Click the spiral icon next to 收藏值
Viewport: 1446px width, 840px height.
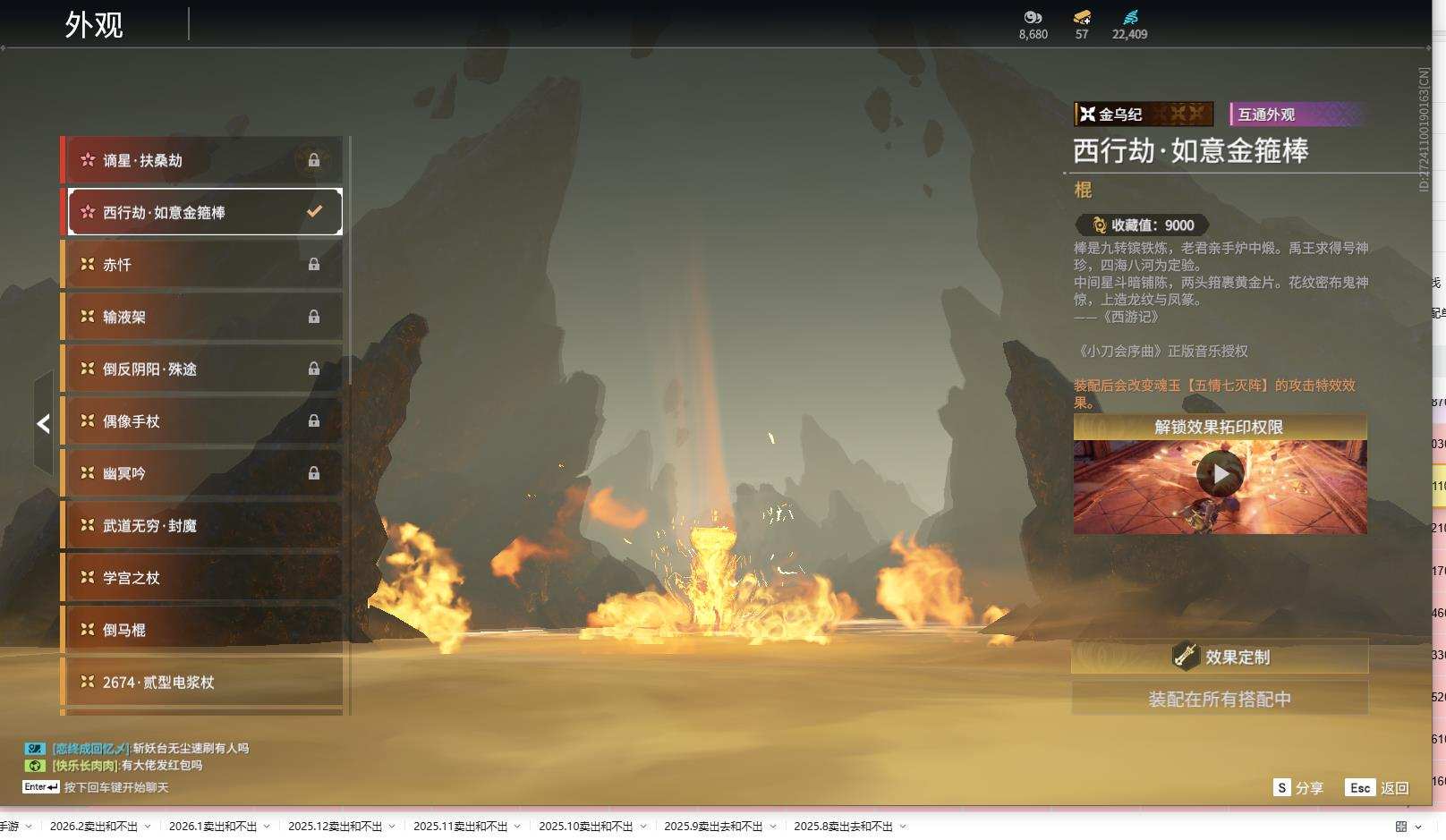tap(1100, 225)
